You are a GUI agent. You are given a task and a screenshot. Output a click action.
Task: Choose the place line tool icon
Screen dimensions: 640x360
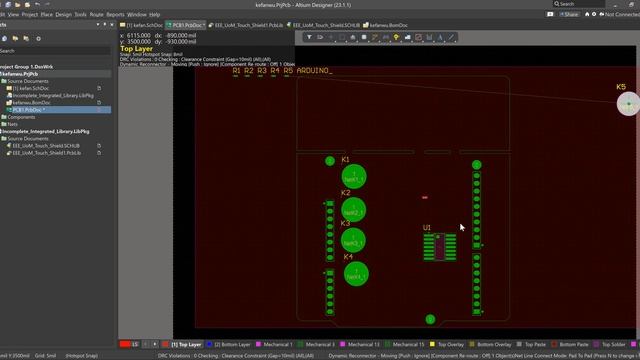coord(451,37)
